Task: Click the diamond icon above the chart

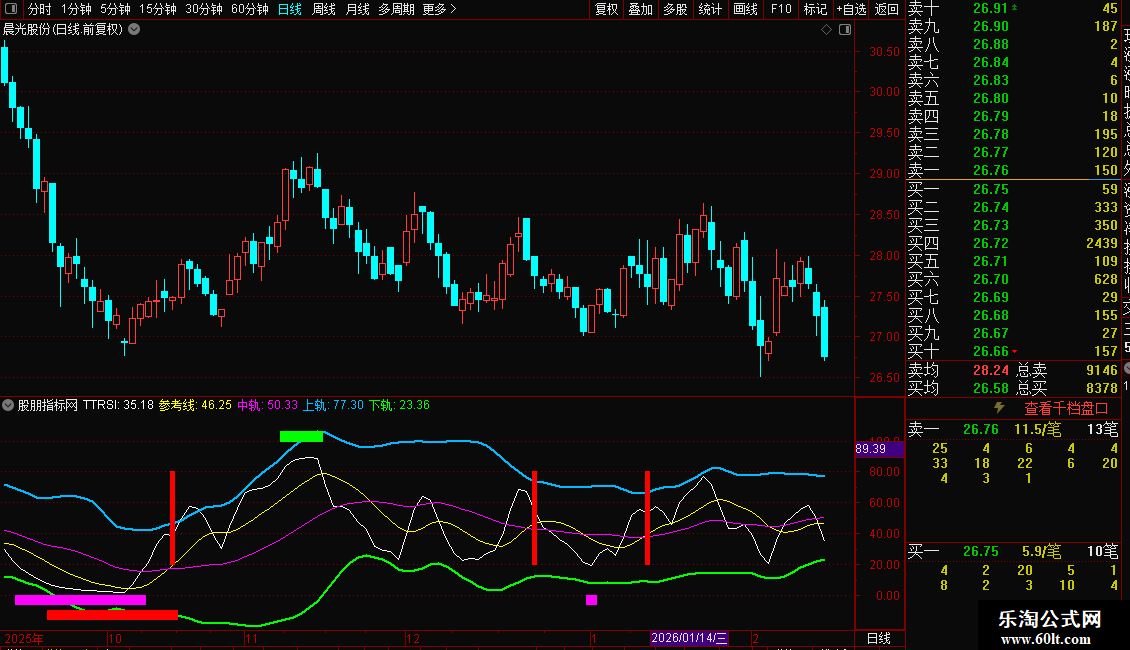Action: pyautogui.click(x=827, y=30)
